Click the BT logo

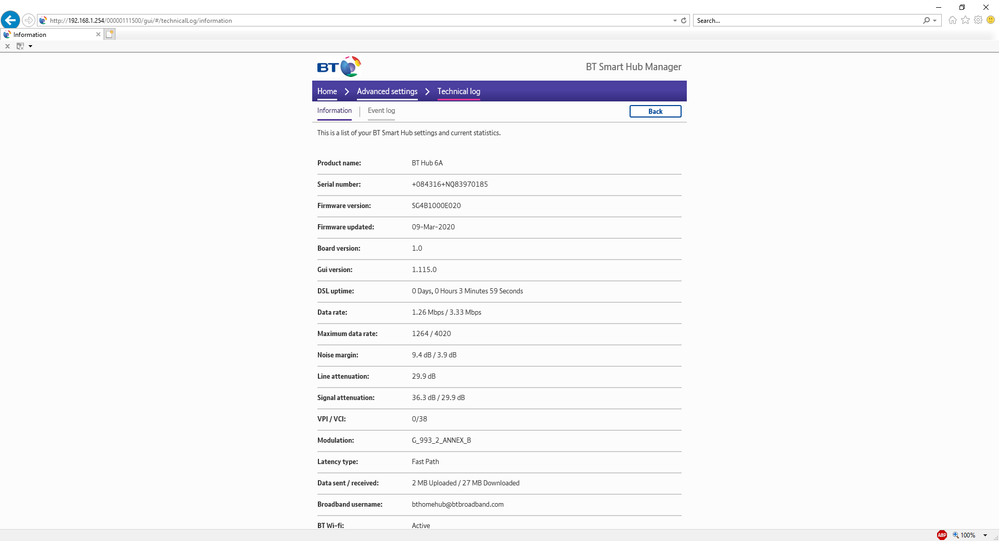[338, 67]
